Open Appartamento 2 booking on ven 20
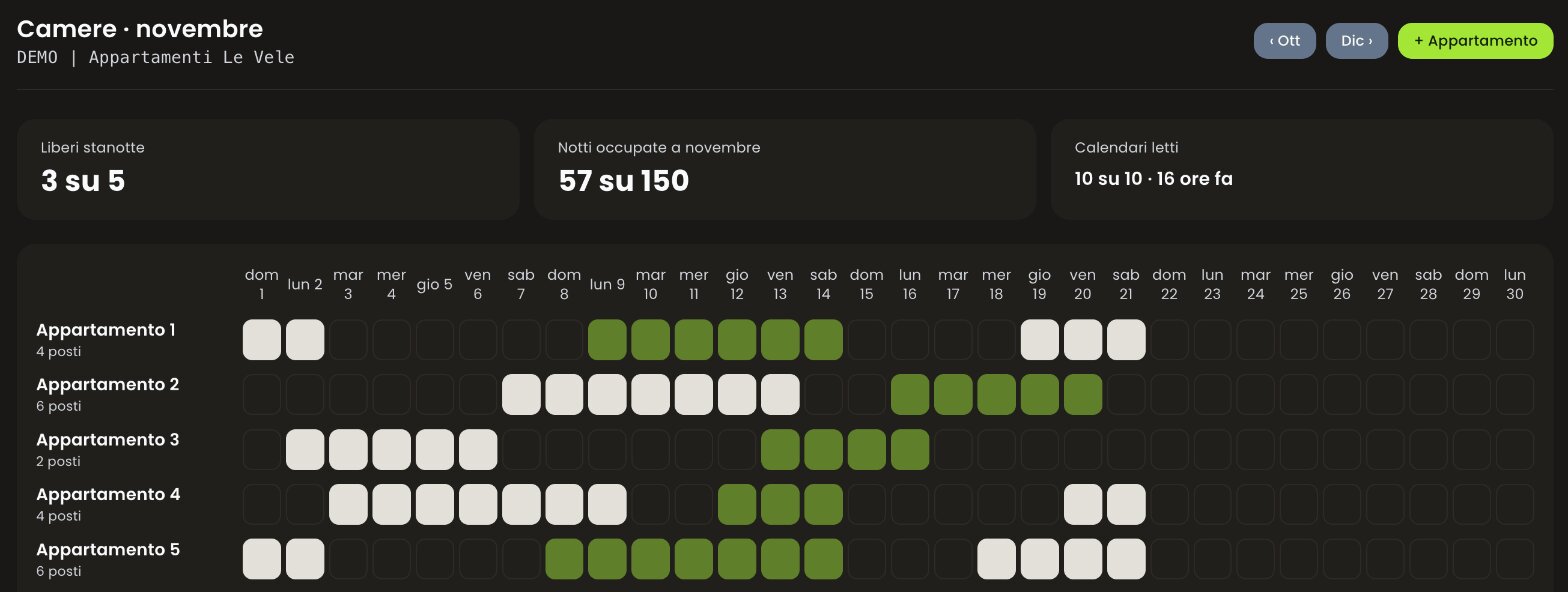This screenshot has width=1568, height=592. pyautogui.click(x=1083, y=394)
